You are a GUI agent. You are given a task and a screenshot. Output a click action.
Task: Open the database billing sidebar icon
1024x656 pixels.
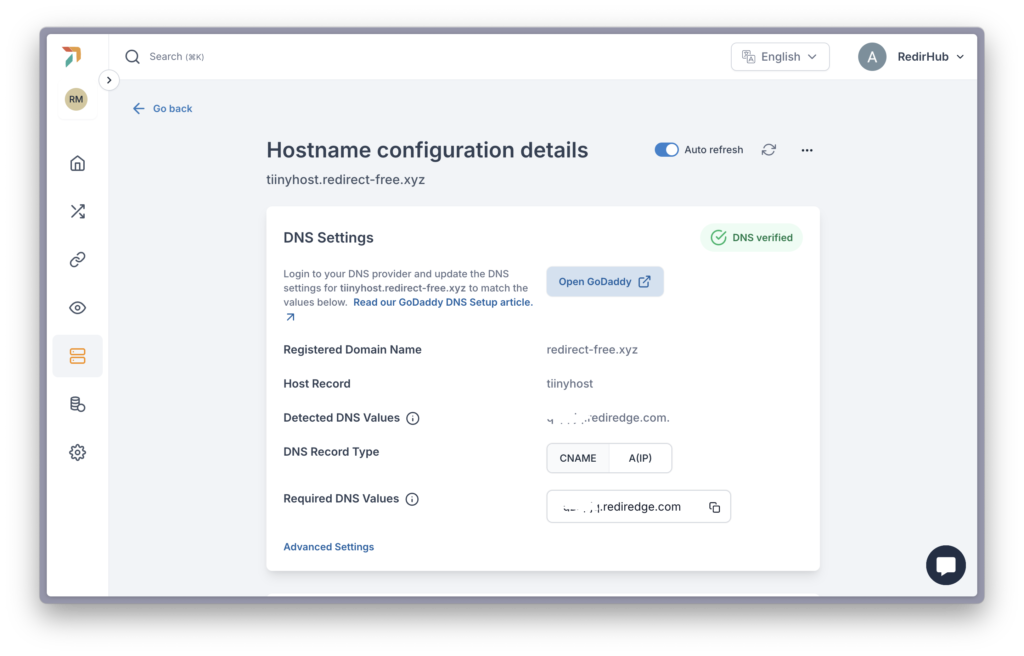tap(77, 404)
